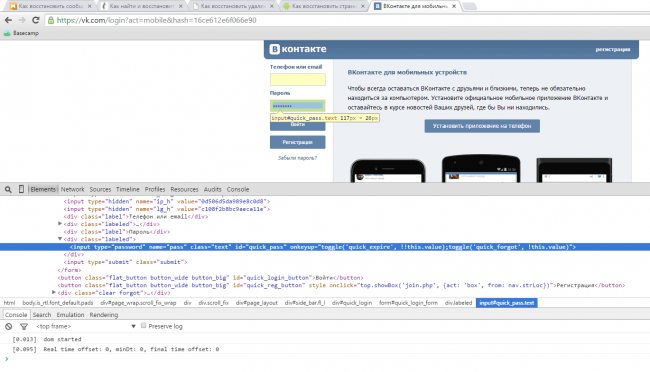The image size is (650, 372).
Task: Open console filter funnel icon
Action: 24,326
